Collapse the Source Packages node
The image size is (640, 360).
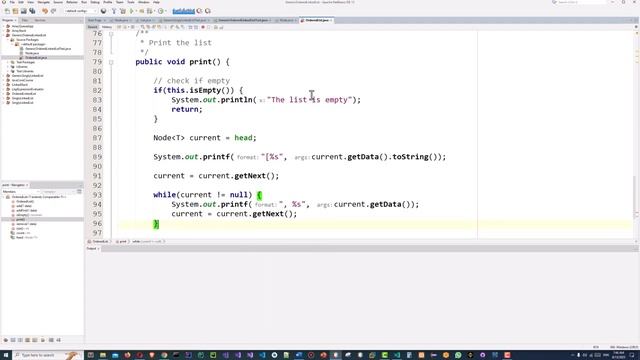(x=8, y=40)
